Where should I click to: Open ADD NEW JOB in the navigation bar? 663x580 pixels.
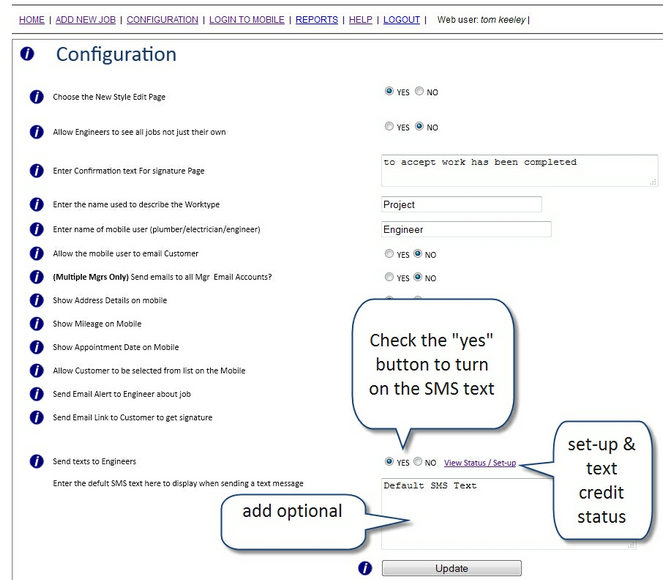[85, 20]
